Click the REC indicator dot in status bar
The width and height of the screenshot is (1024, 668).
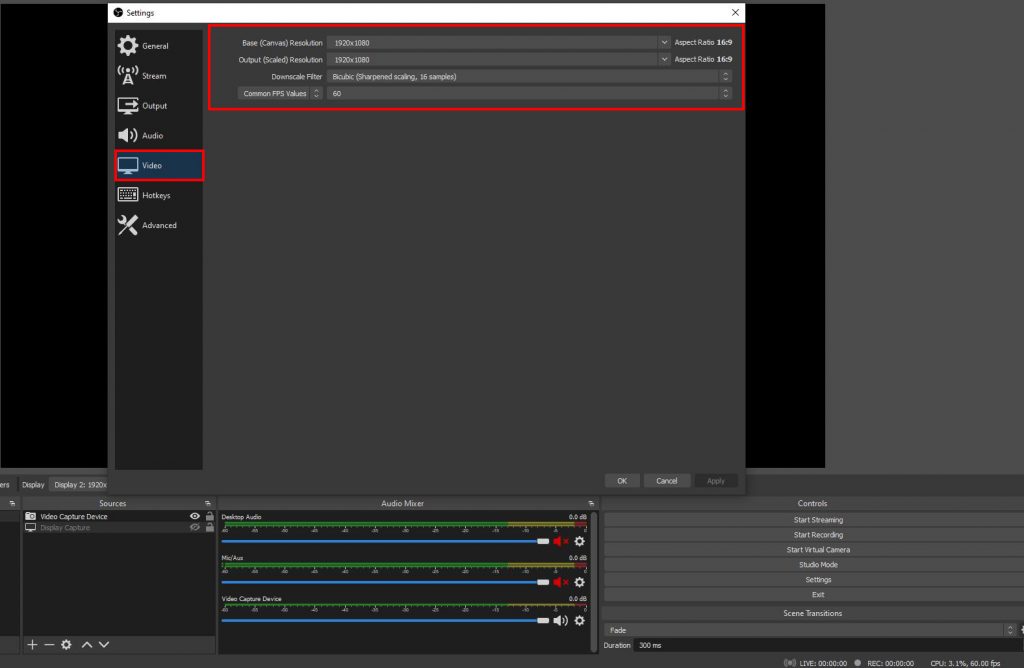pos(857,663)
